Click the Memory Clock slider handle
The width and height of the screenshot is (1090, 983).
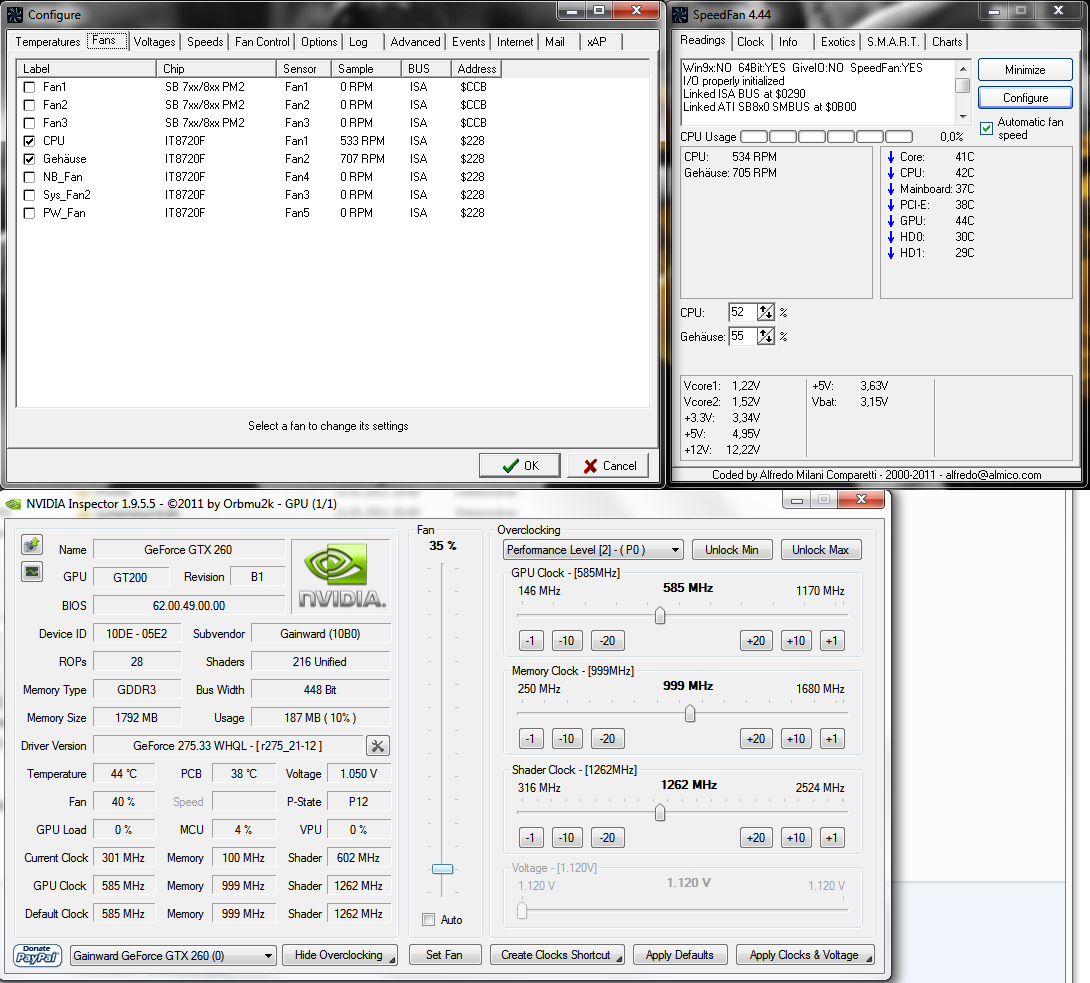[x=690, y=714]
